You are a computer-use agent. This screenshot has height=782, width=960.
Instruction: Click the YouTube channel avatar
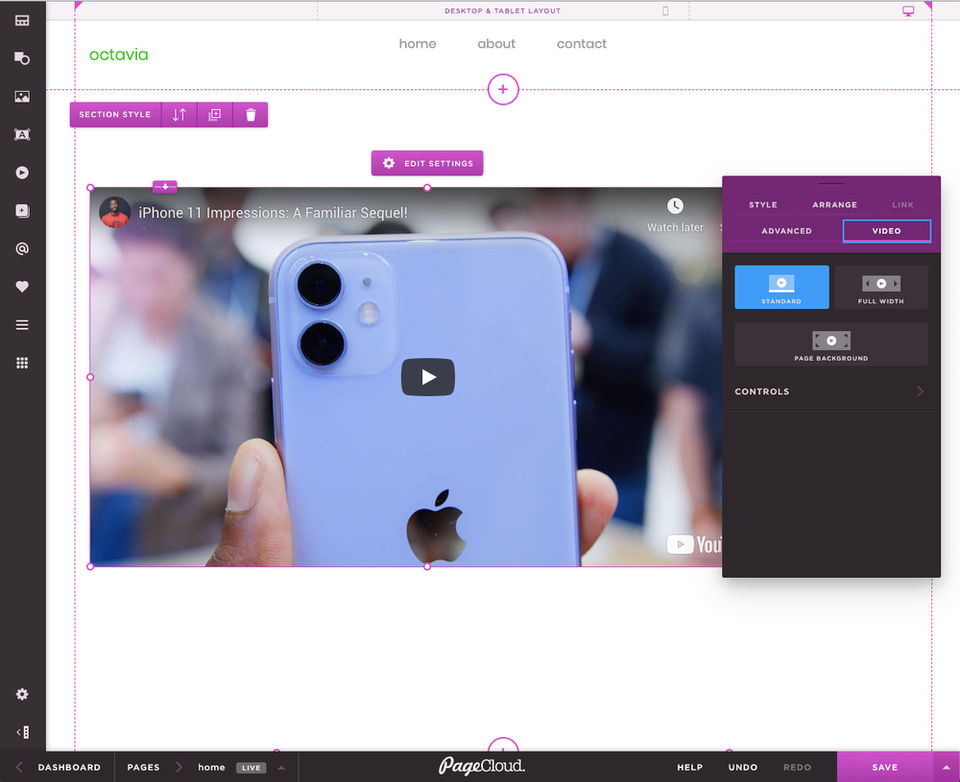(x=114, y=212)
